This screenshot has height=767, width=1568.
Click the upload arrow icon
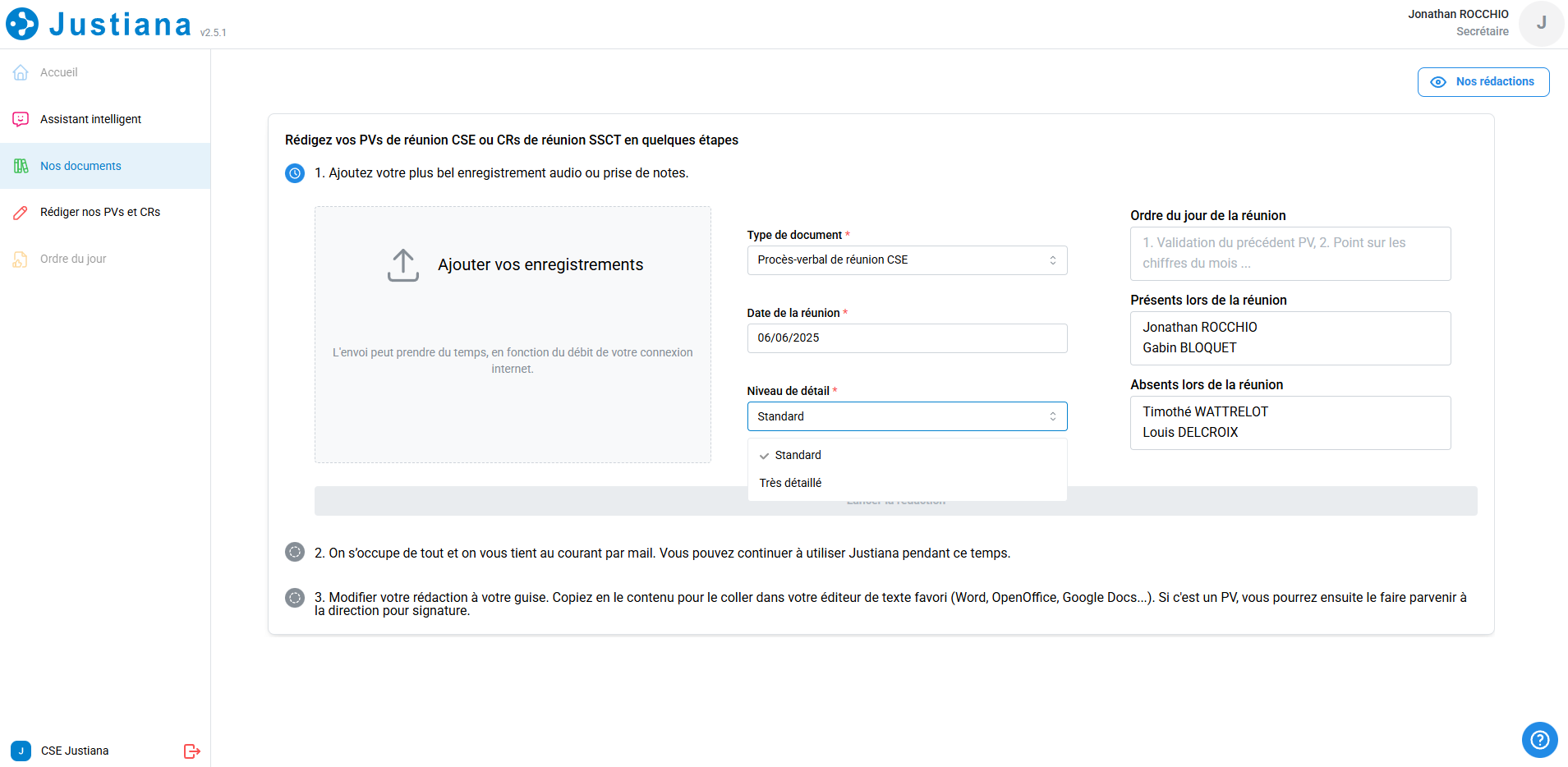coord(402,265)
